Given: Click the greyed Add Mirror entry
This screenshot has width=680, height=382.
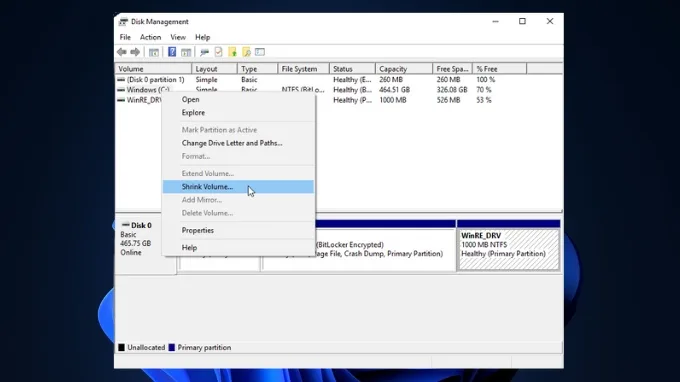Looking at the screenshot, I should 238,200.
